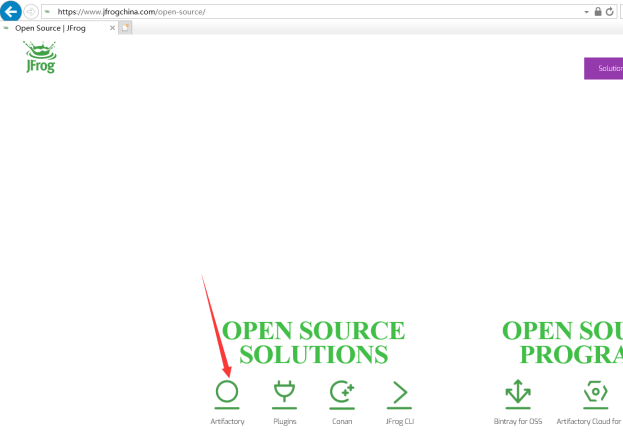Image resolution: width=623 pixels, height=434 pixels.
Task: Click the security lock icon
Action: (598, 12)
